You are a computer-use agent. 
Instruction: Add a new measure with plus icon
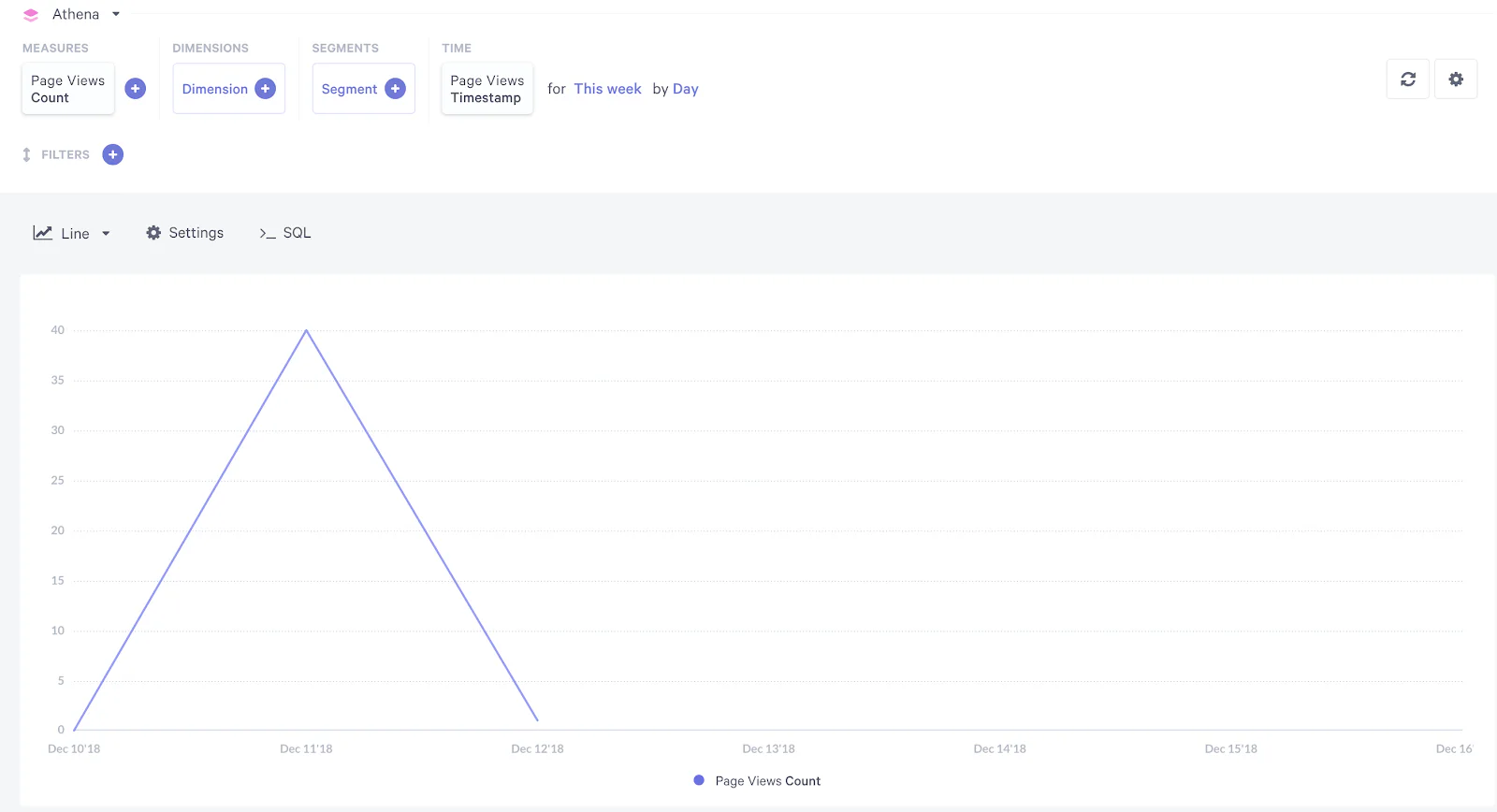click(136, 89)
